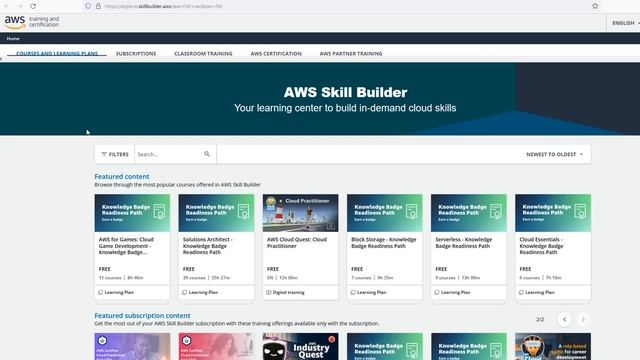Open the NEWEST TO OLDEST sort dropdown
The image size is (640, 360).
coord(555,154)
